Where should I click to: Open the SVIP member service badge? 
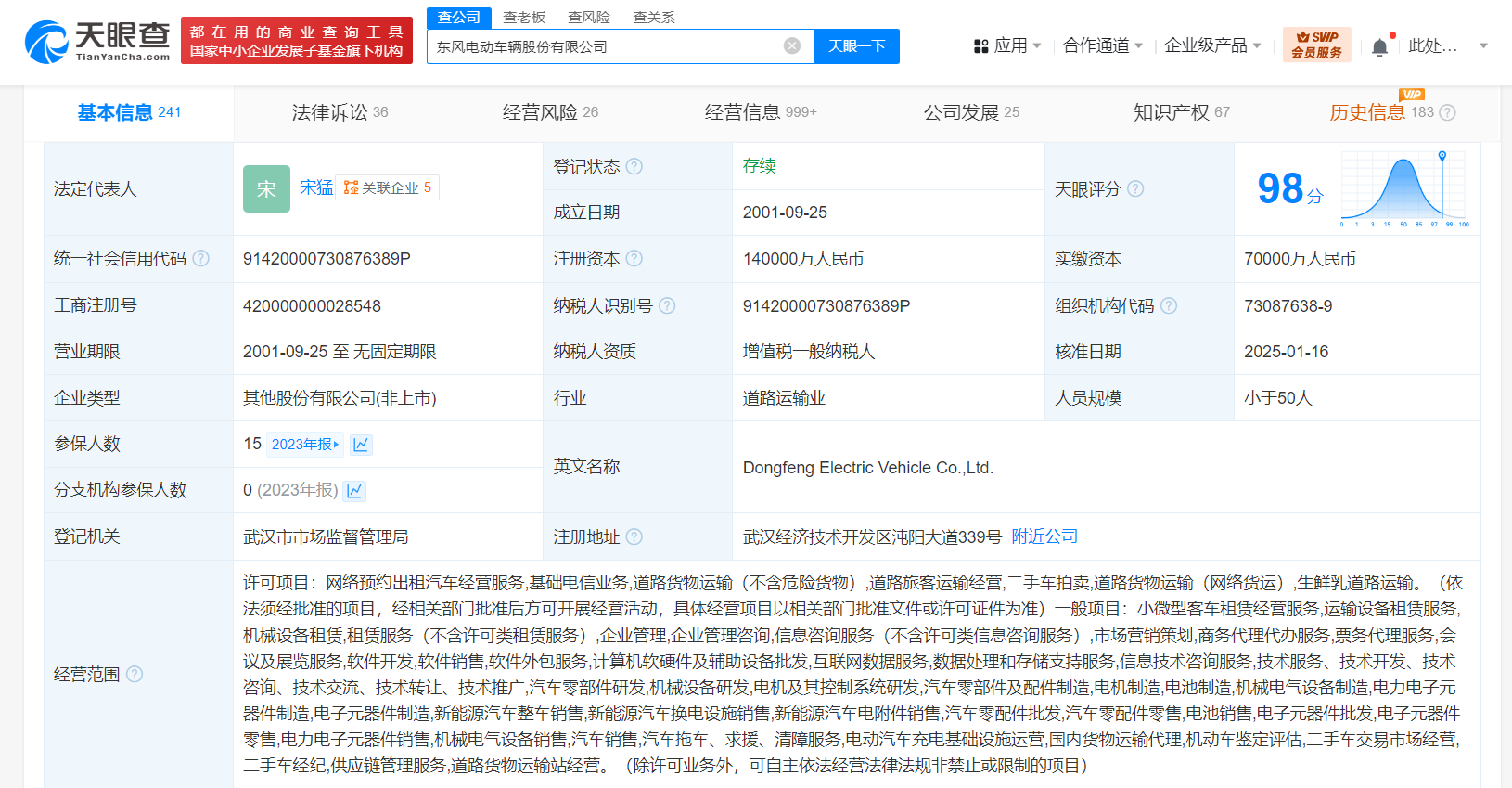point(1316,45)
